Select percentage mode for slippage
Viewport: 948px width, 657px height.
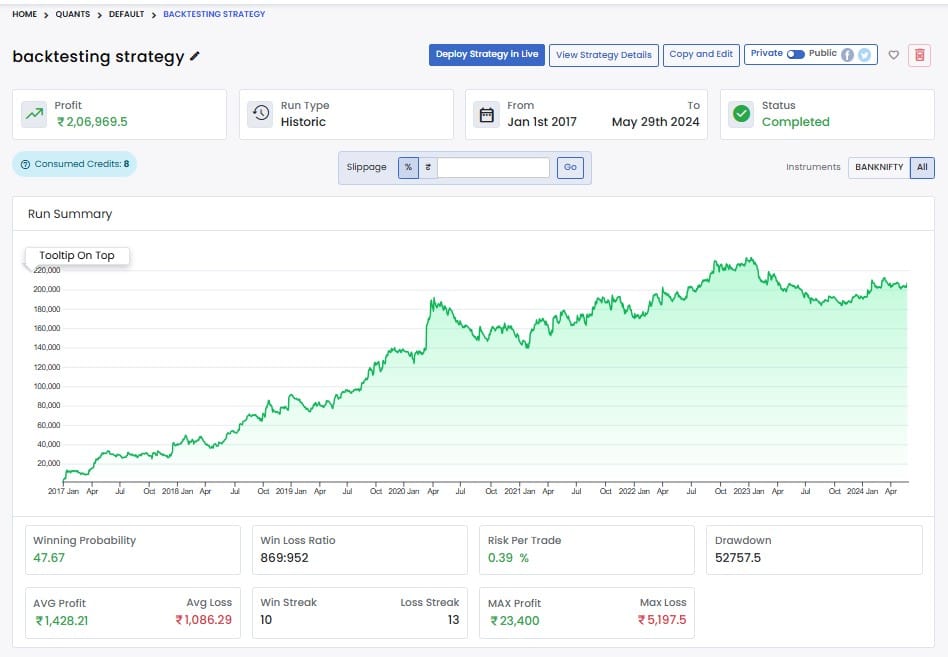(x=408, y=167)
